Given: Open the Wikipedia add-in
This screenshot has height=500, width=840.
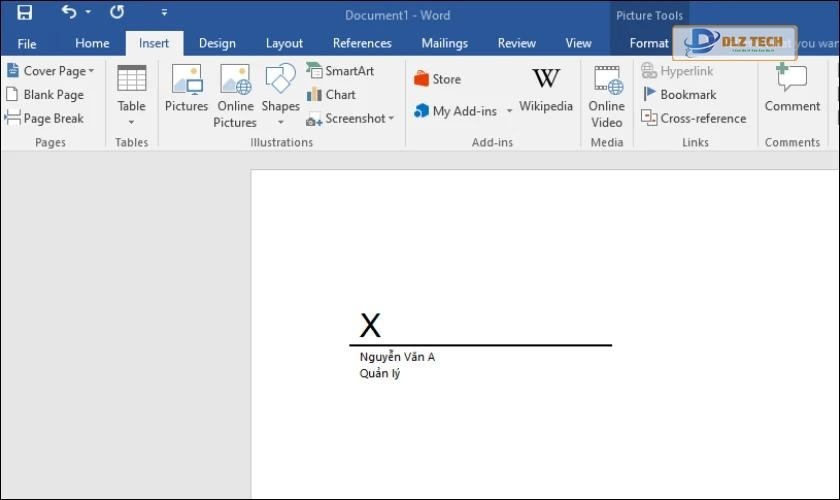Looking at the screenshot, I should (546, 90).
